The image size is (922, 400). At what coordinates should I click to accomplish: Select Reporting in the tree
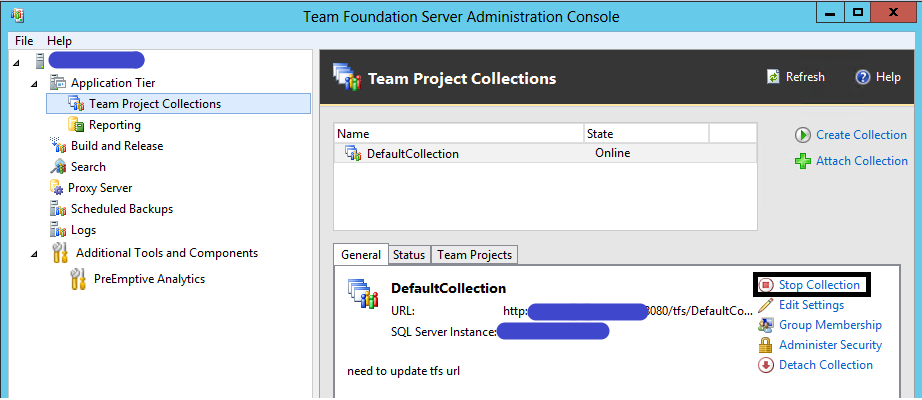coord(115,125)
